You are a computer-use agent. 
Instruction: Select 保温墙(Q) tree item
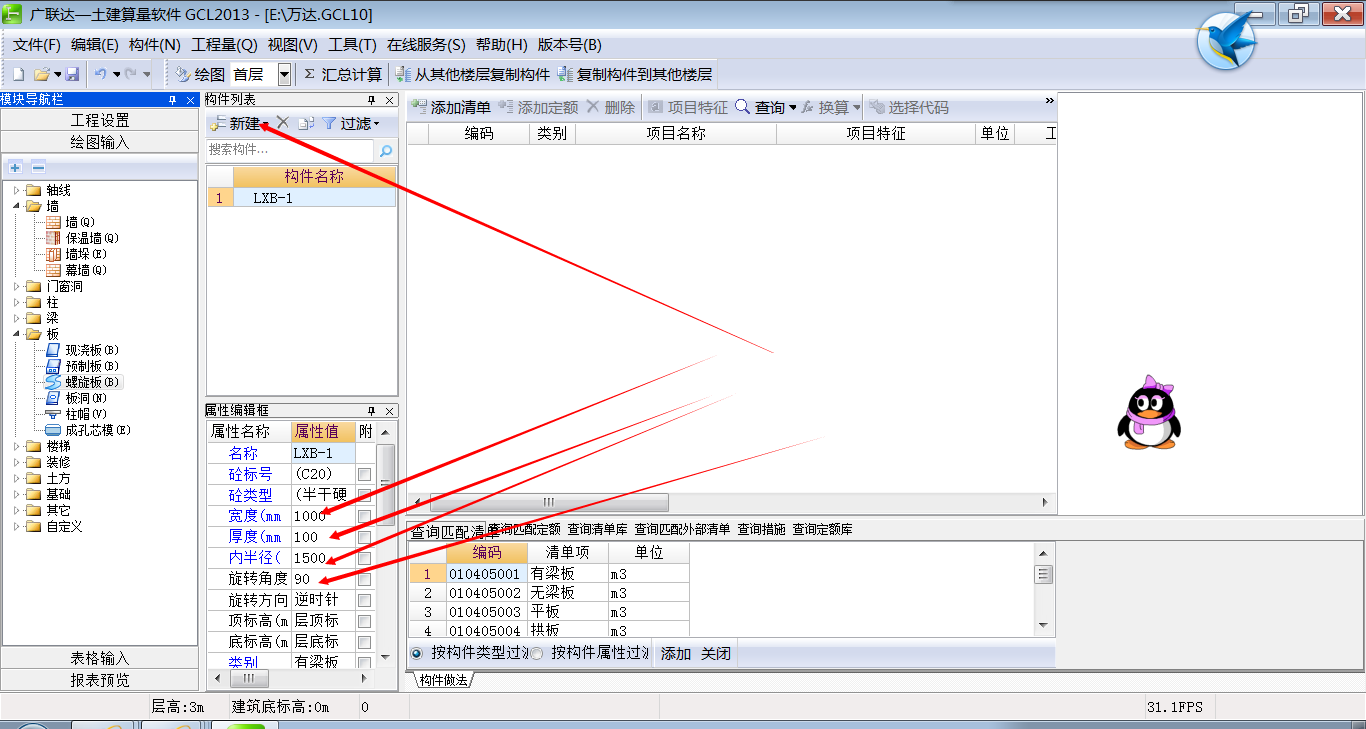pyautogui.click(x=82, y=238)
